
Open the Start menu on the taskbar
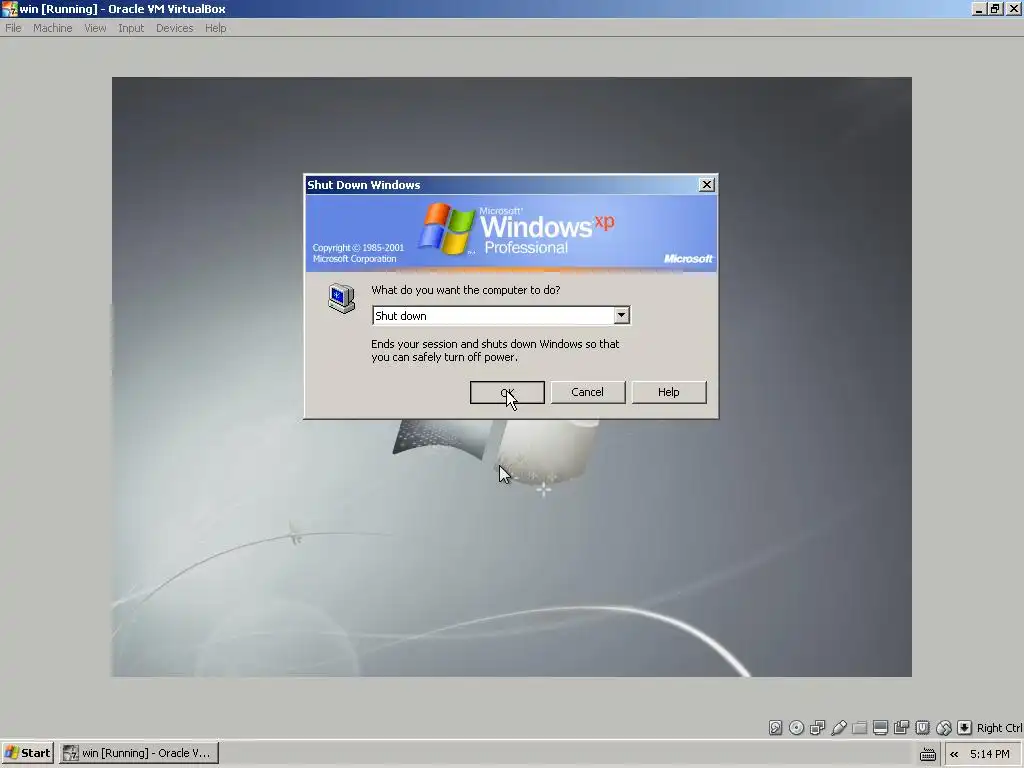(x=27, y=753)
